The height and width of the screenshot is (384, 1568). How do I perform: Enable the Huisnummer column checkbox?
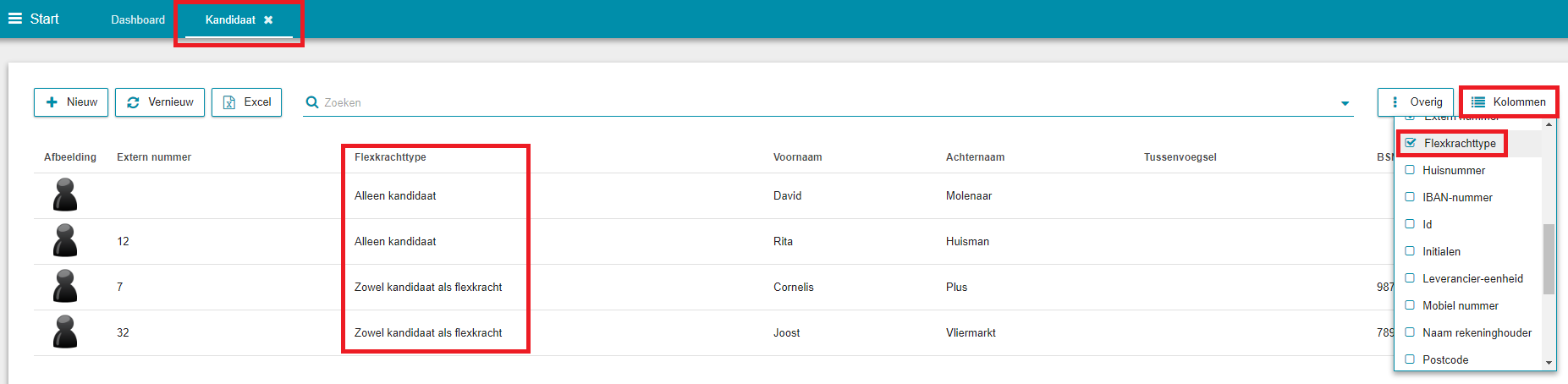click(x=1410, y=170)
